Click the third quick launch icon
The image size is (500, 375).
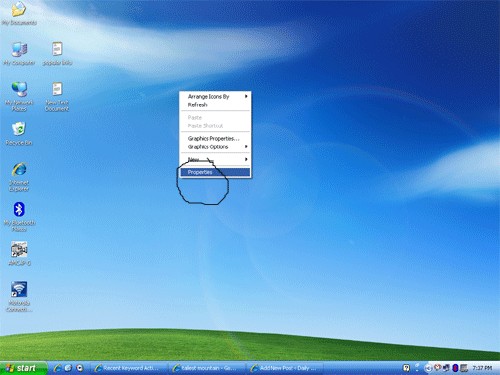(80, 368)
